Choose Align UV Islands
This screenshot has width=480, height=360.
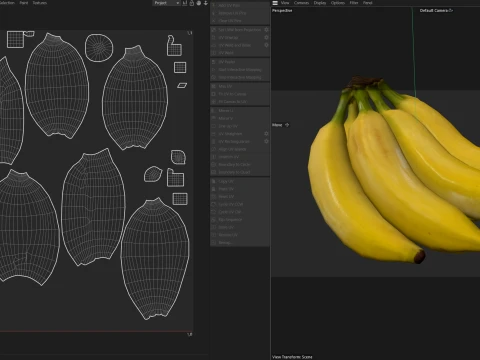tap(240, 149)
